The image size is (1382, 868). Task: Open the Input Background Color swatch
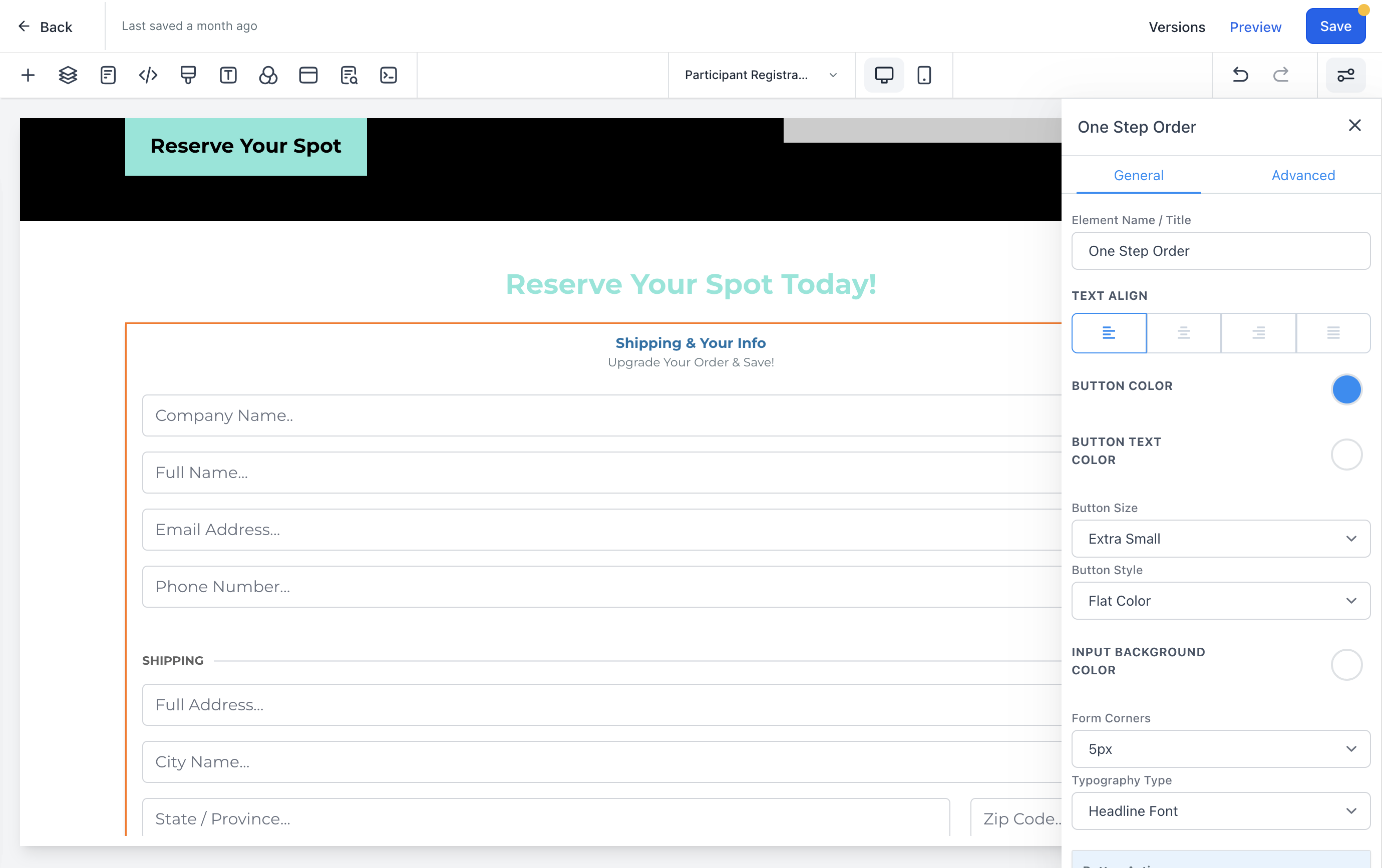point(1346,664)
